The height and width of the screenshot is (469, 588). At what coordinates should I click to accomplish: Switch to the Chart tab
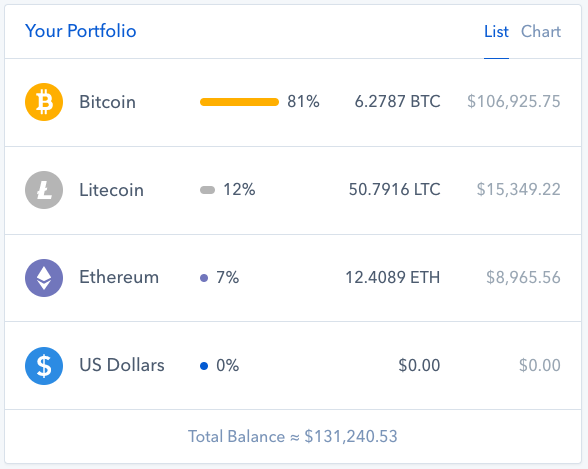pyautogui.click(x=541, y=31)
